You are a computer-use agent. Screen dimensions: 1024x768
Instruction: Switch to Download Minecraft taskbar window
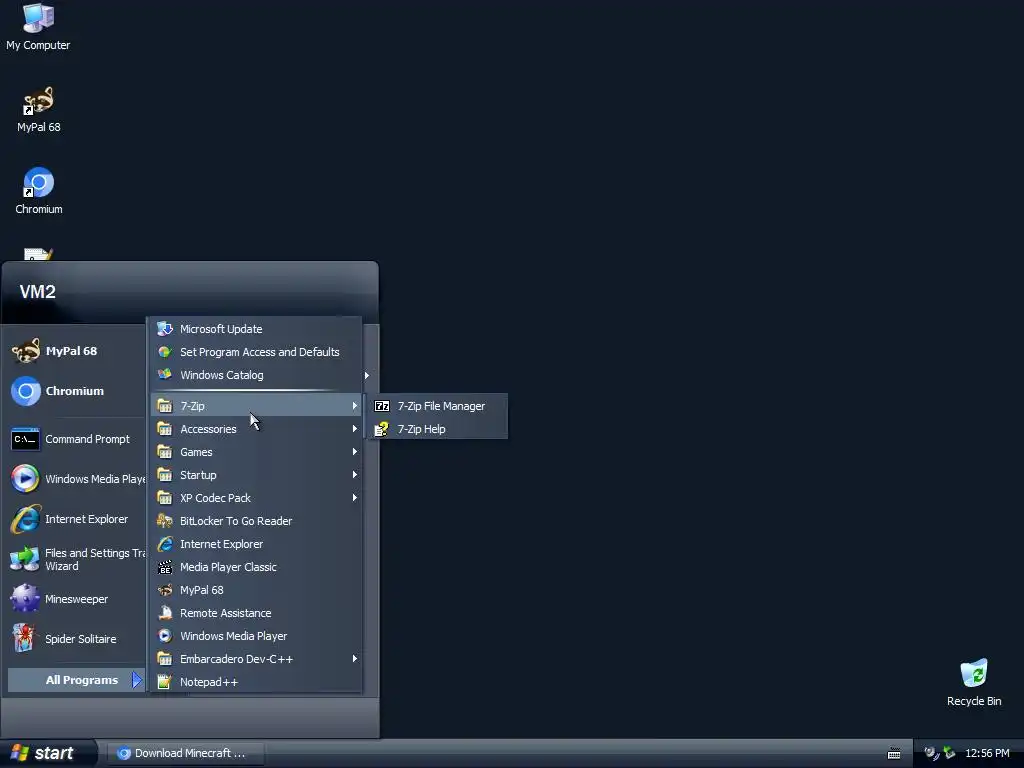click(185, 753)
